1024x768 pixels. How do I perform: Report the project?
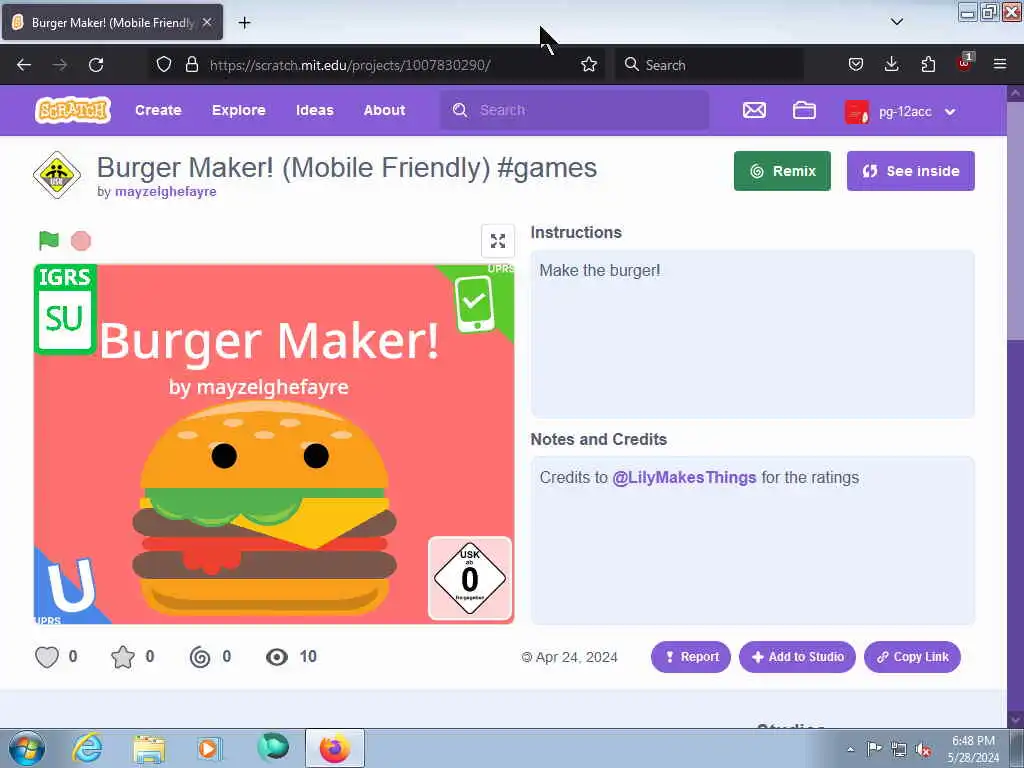pyautogui.click(x=691, y=657)
